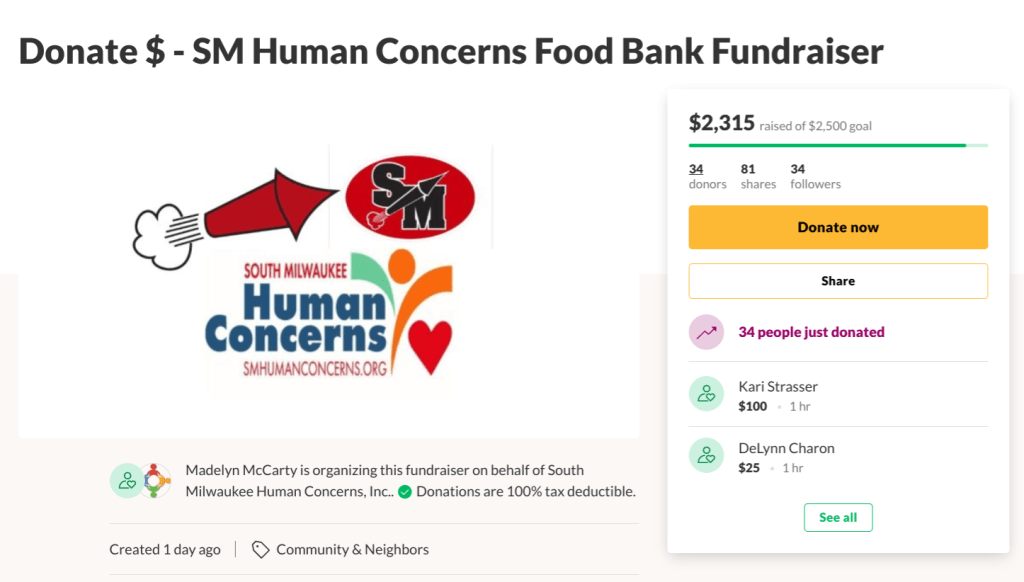Viewport: 1024px width, 582px height.
Task: Click the trending arrow icon
Action: (x=706, y=332)
